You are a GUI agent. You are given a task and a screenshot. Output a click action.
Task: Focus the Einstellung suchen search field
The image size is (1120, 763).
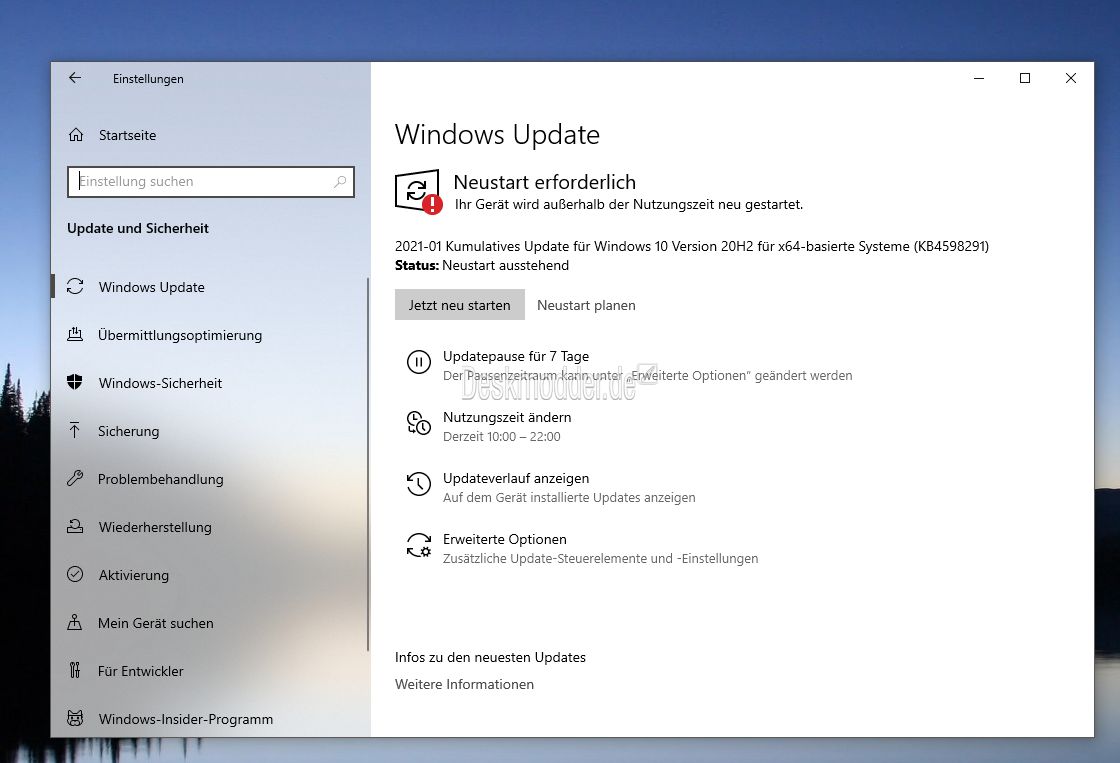(x=211, y=181)
